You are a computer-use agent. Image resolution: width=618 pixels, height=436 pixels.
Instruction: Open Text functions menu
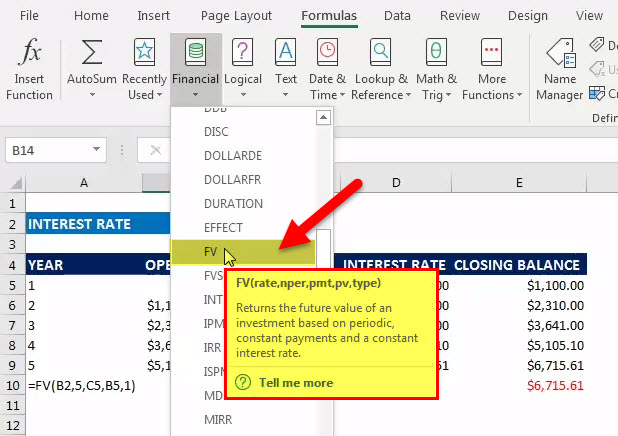point(286,69)
